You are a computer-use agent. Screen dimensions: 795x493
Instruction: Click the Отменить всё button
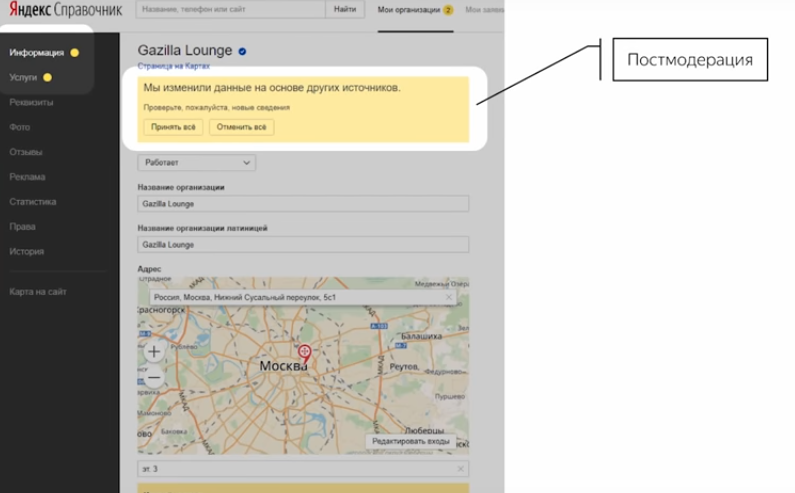pos(241,127)
